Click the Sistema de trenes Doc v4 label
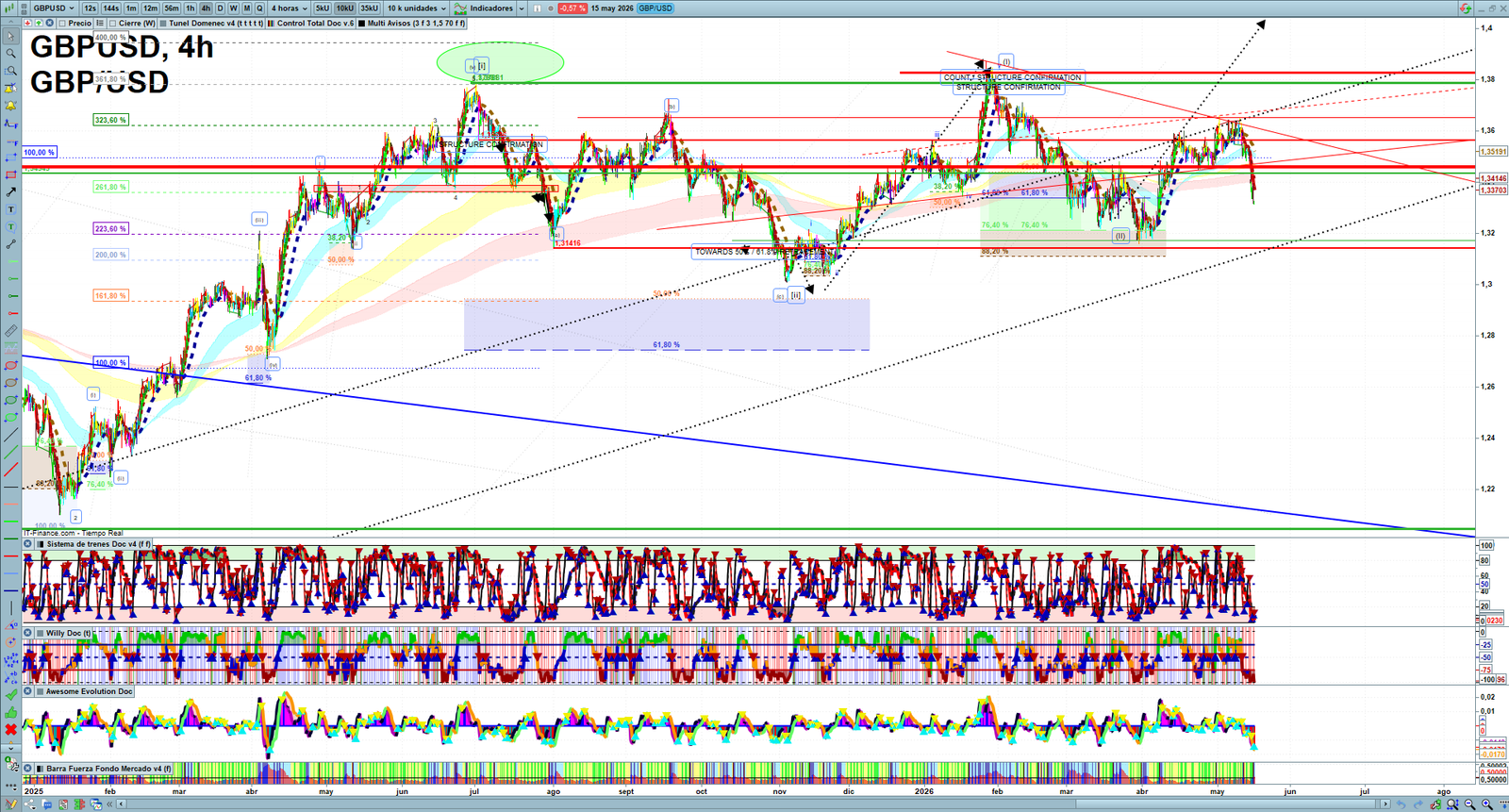Image resolution: width=1509 pixels, height=812 pixels. coord(98,544)
